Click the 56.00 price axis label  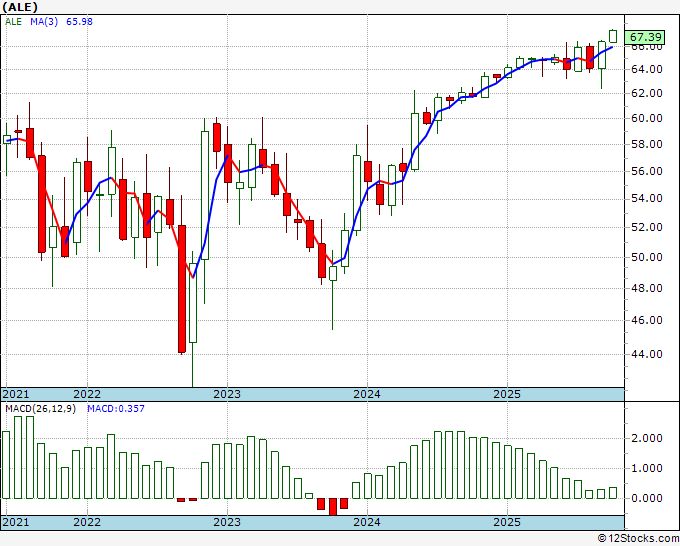click(x=647, y=171)
